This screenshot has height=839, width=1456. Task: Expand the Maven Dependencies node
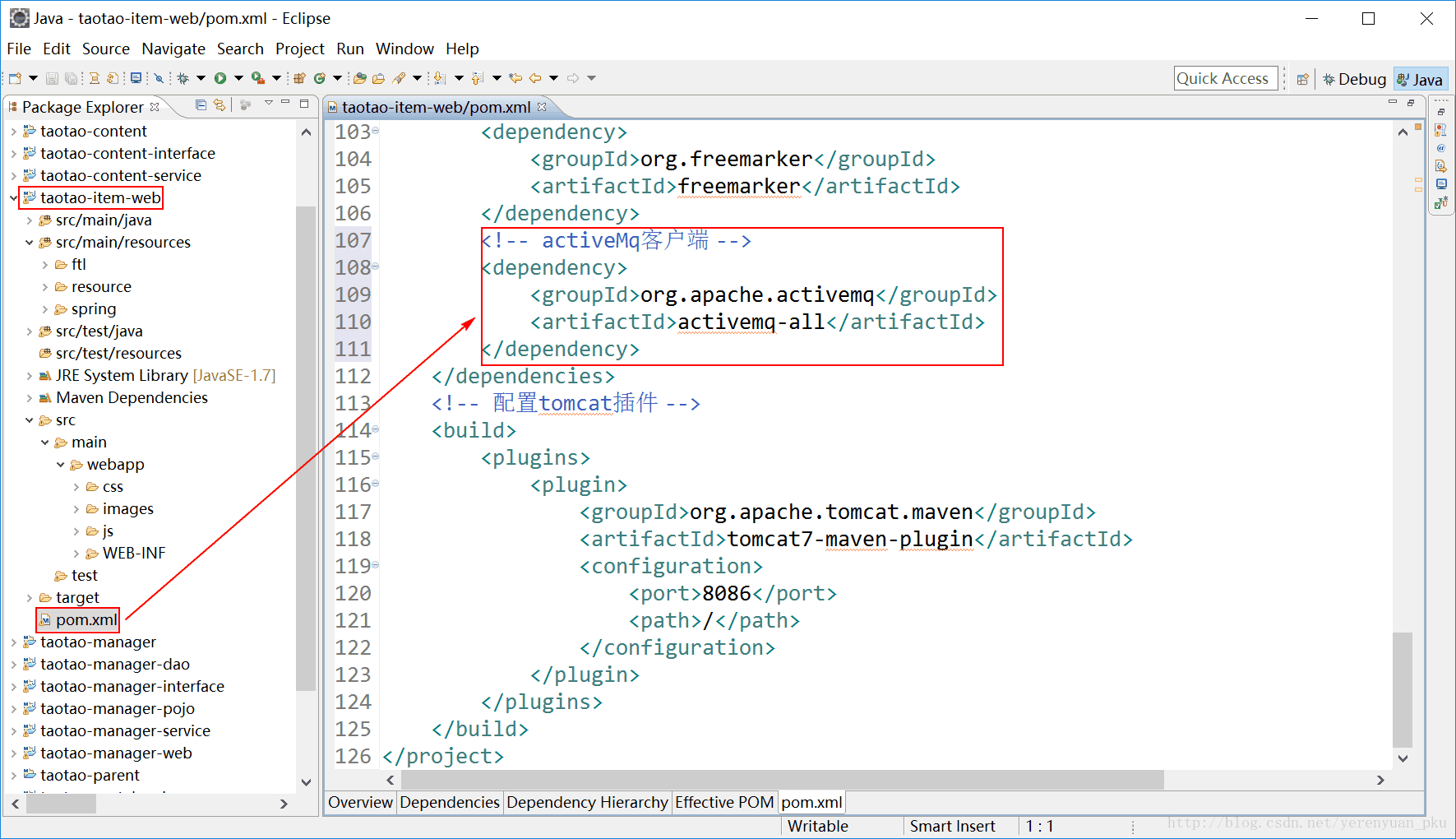(29, 397)
